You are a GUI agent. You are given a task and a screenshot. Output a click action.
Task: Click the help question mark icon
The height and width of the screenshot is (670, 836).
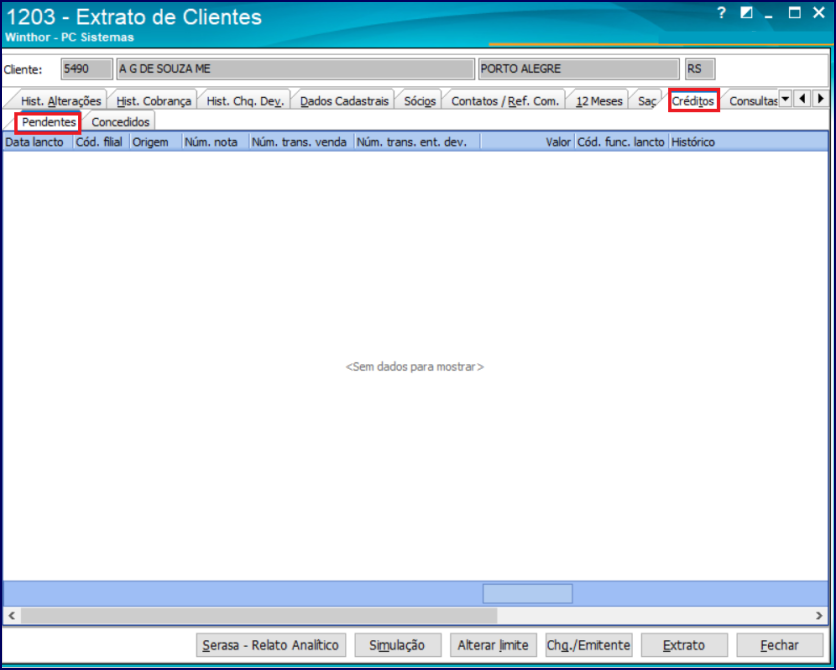(x=721, y=13)
